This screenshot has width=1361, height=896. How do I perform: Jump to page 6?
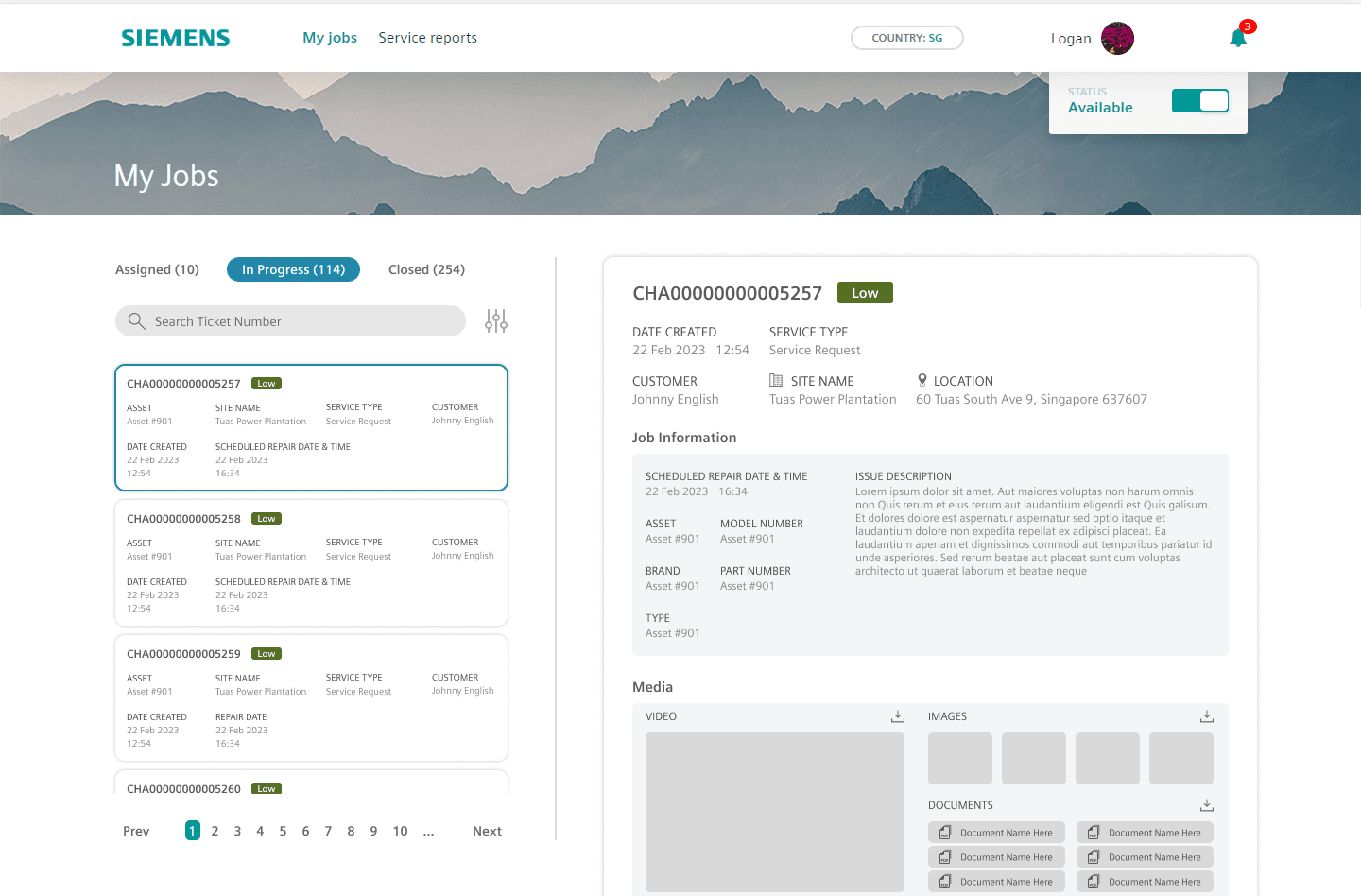305,831
